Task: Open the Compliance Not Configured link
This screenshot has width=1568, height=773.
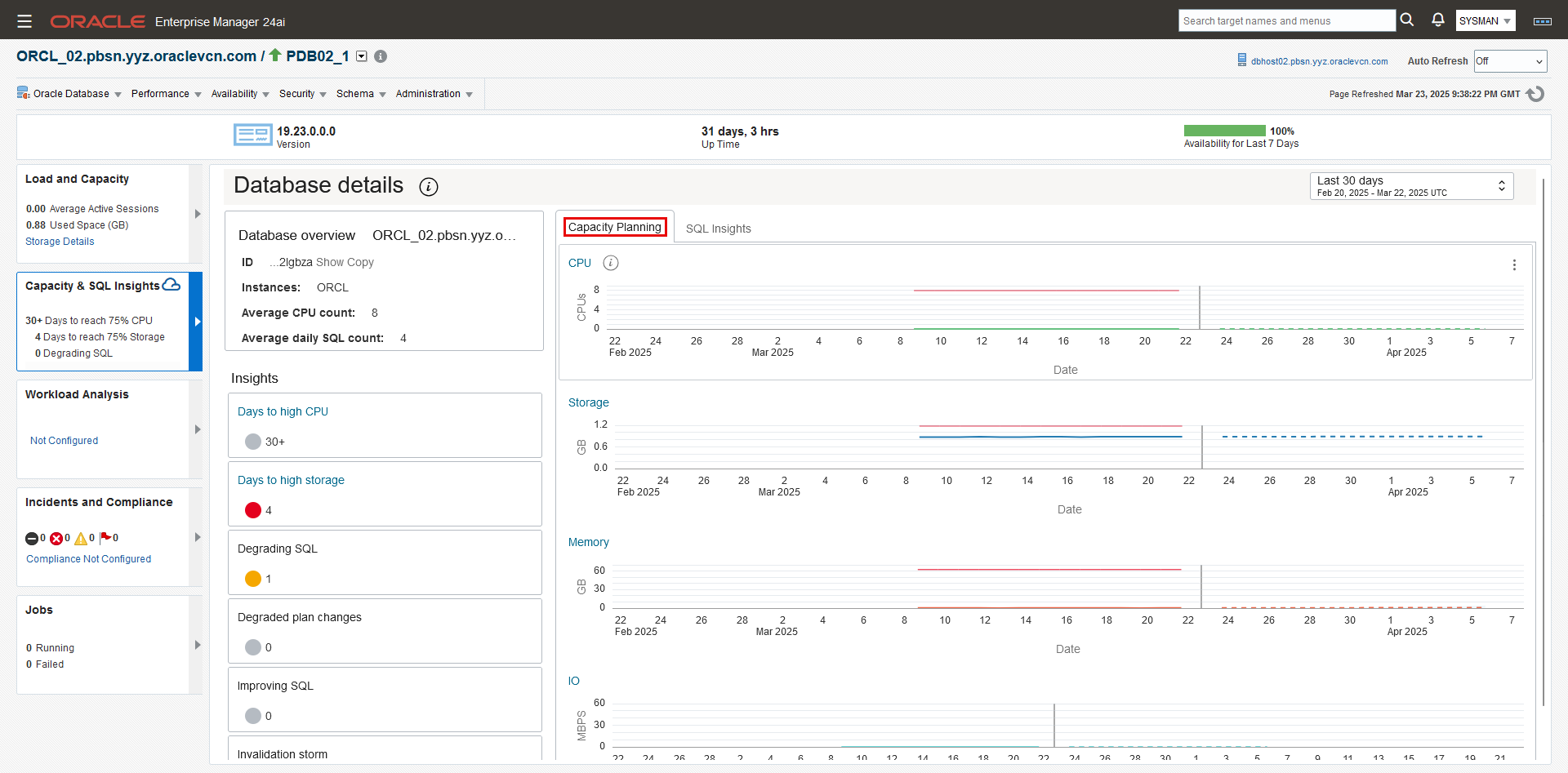Action: (88, 558)
